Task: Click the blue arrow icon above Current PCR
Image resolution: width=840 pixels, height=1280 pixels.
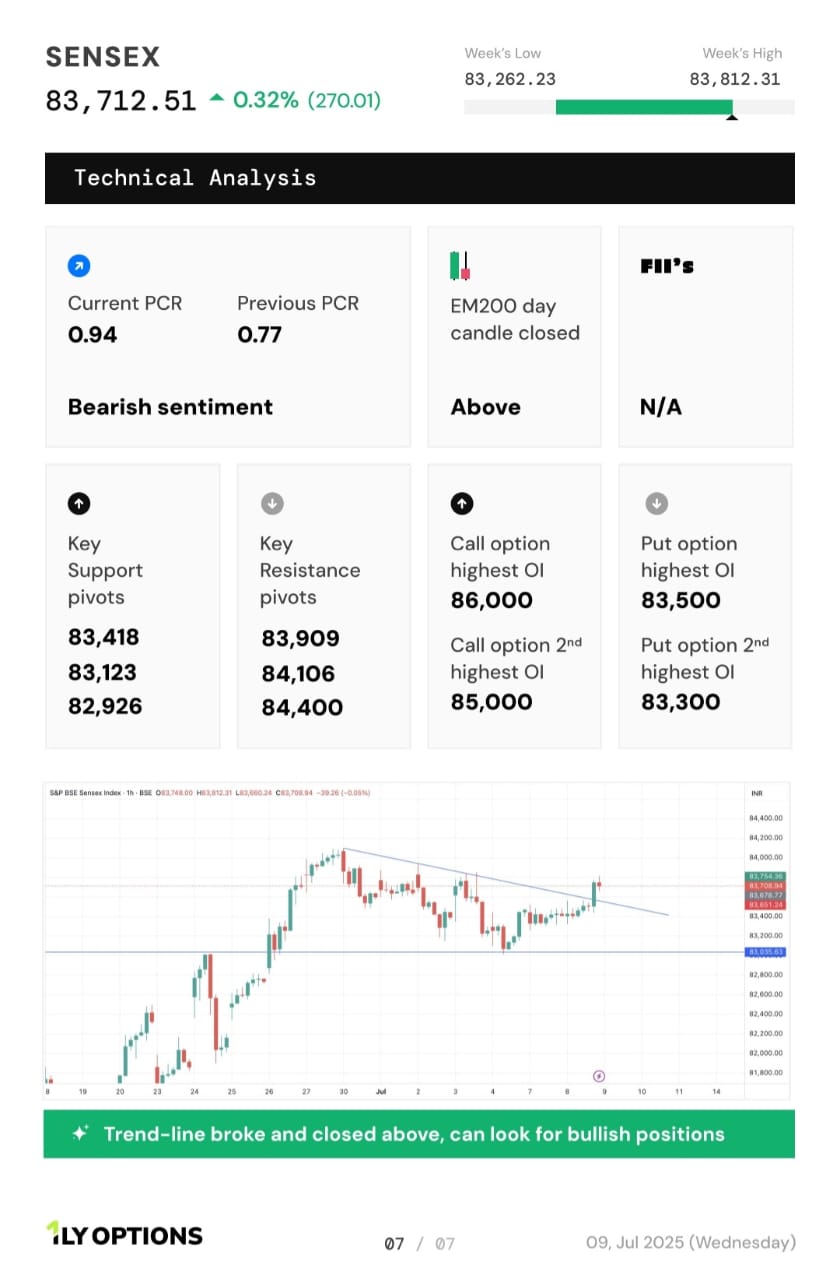Action: tap(79, 266)
